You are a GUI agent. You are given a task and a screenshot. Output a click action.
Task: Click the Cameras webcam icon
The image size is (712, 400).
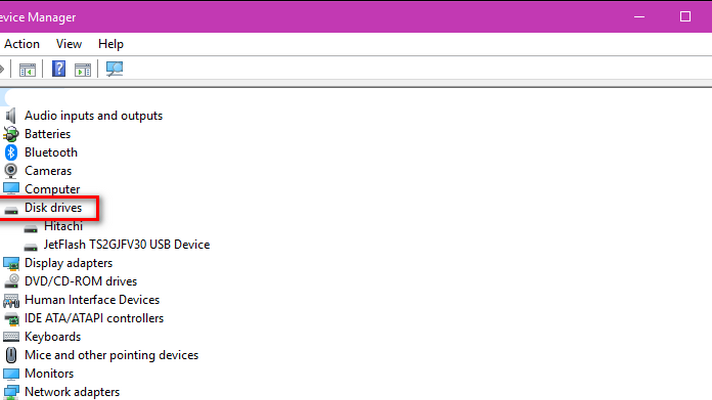[x=11, y=171]
